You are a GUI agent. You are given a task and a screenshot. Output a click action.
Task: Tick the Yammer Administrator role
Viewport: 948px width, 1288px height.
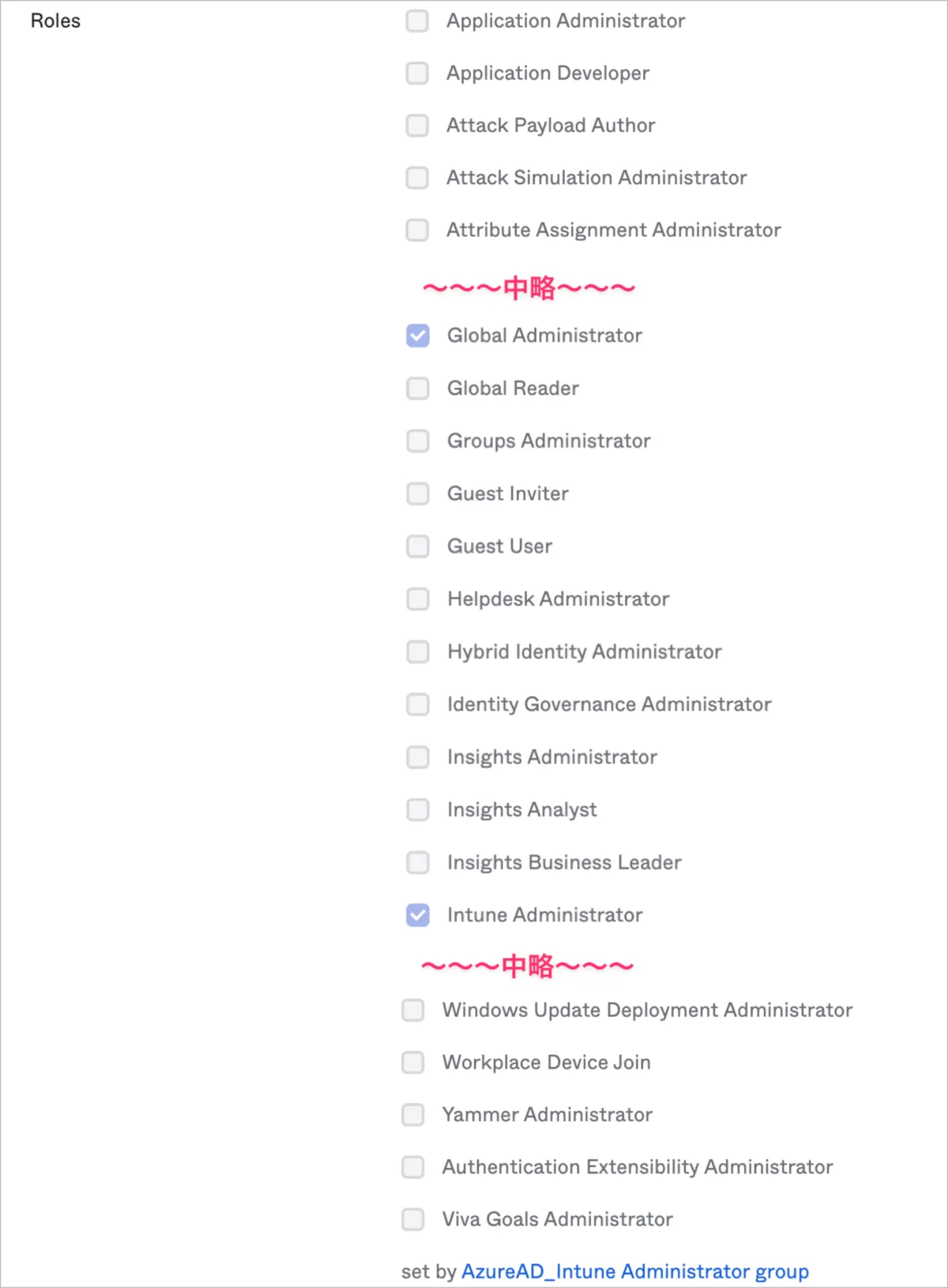413,1115
